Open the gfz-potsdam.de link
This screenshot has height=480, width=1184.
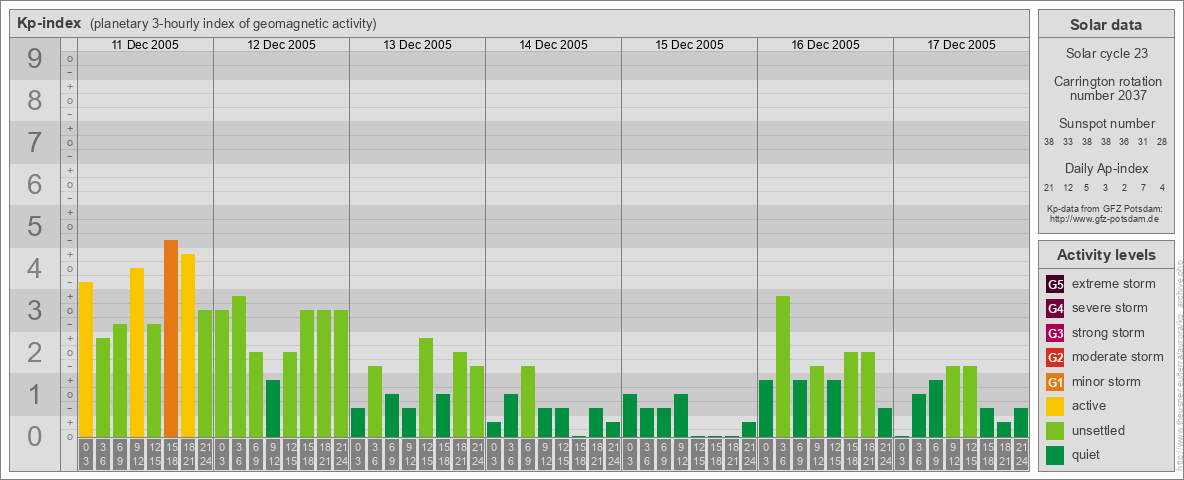click(1104, 218)
